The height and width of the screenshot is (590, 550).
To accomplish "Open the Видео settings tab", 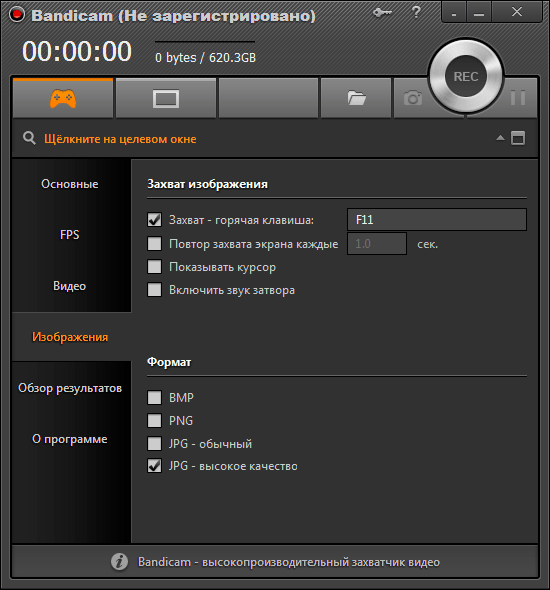I will tap(70, 286).
